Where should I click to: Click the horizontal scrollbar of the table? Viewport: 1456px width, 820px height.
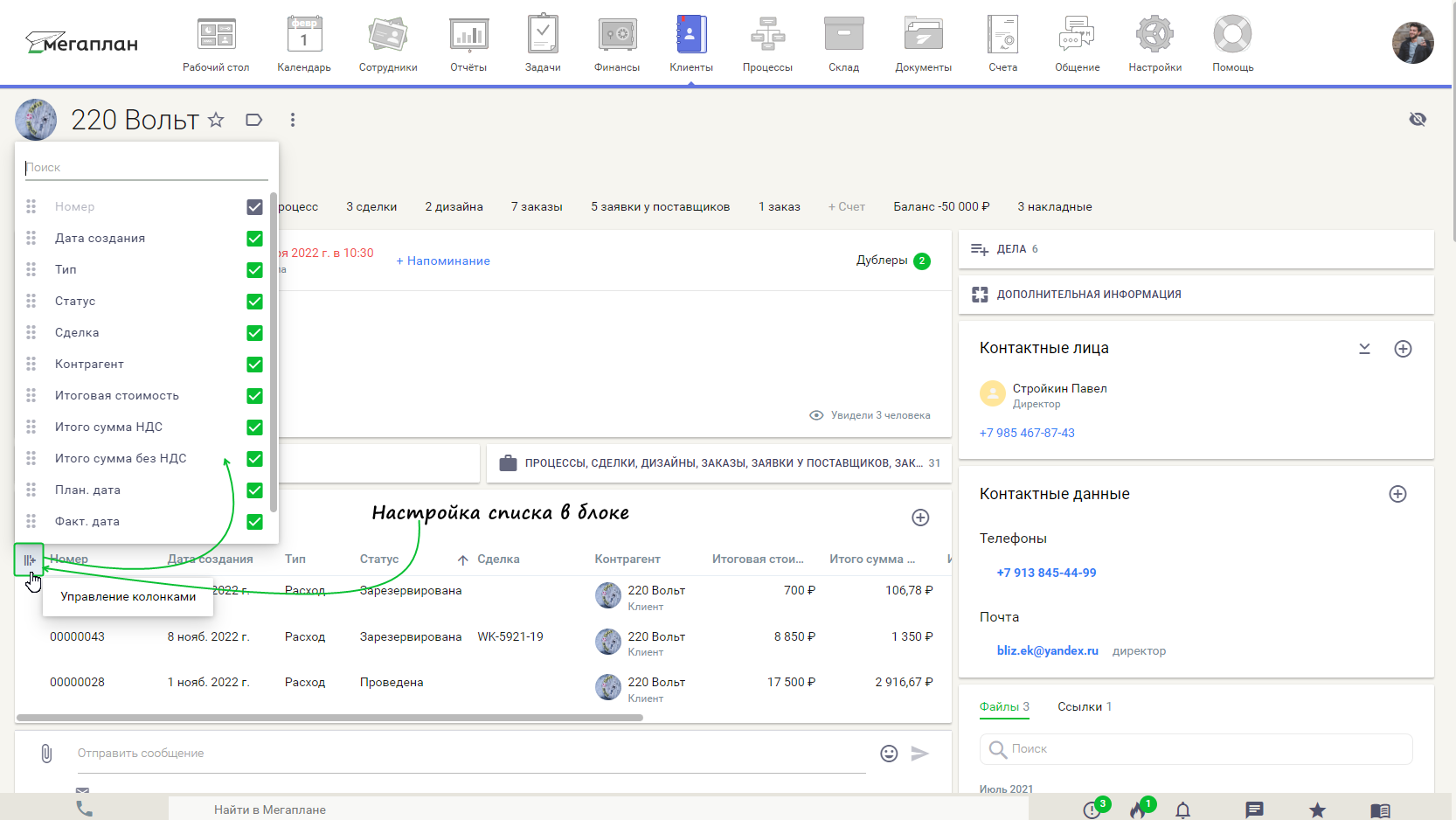pyautogui.click(x=329, y=718)
